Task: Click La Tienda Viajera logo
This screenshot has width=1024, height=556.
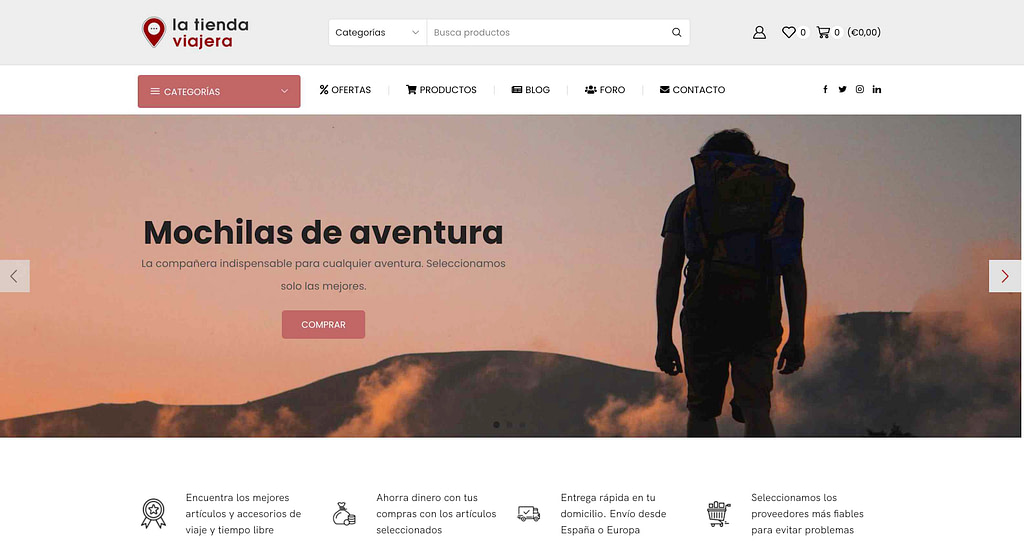Action: coord(195,33)
